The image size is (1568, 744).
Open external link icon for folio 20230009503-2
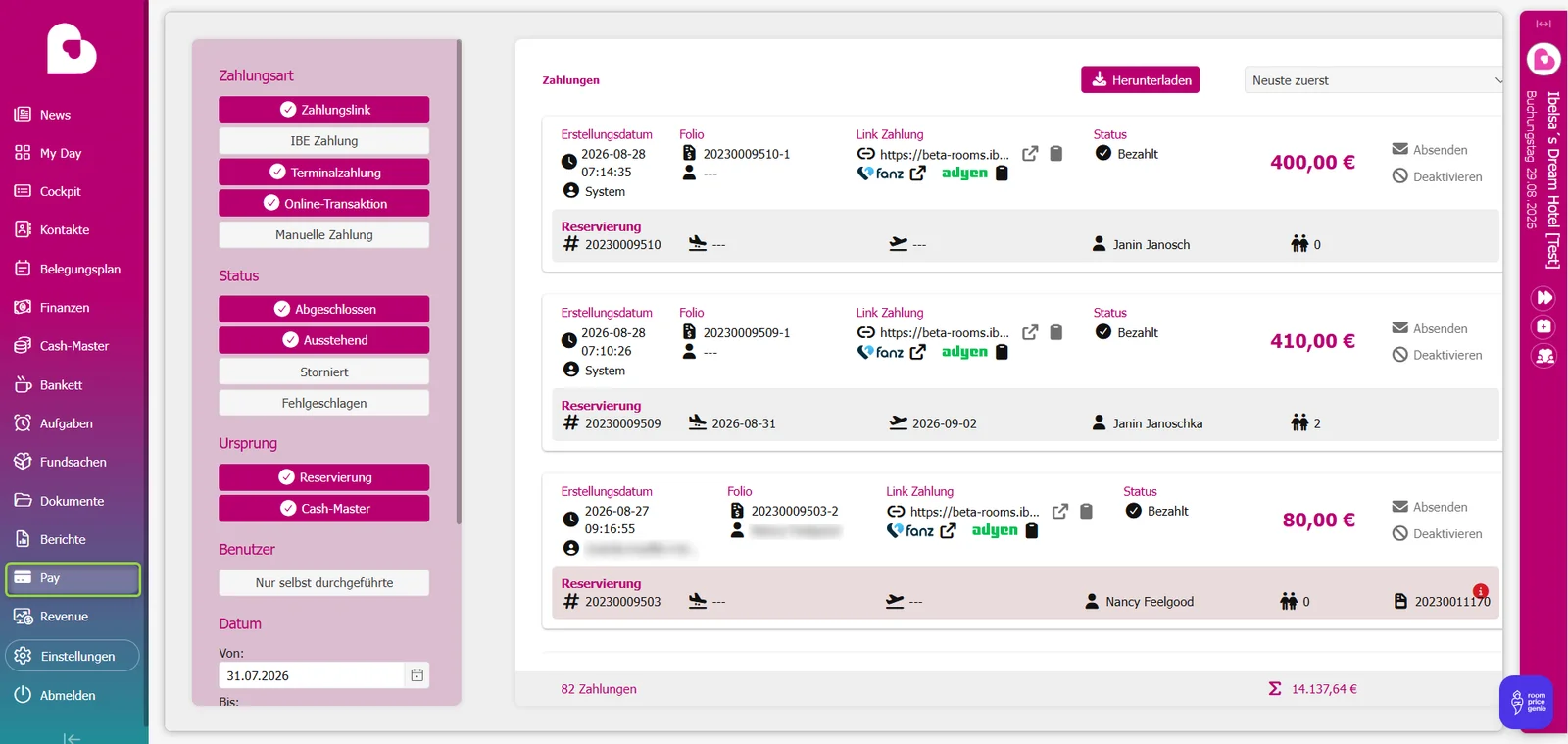point(1060,512)
